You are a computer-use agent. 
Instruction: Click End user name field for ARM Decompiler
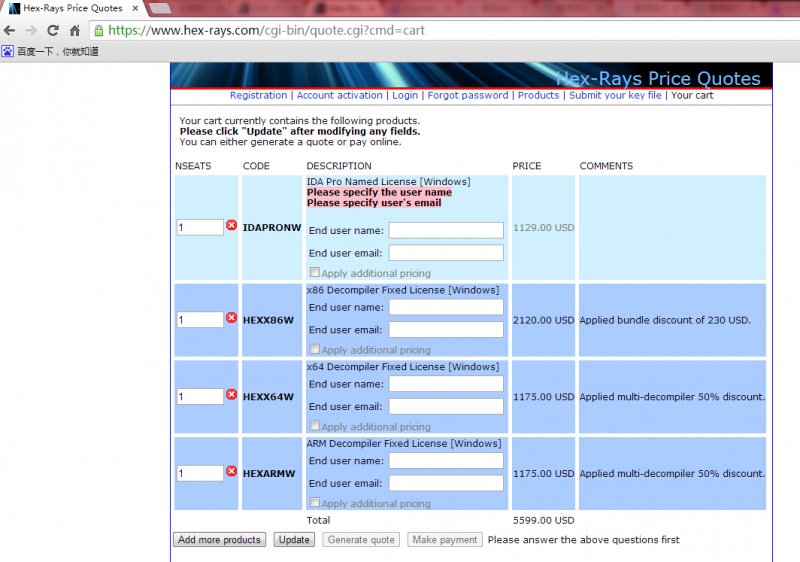pos(446,461)
